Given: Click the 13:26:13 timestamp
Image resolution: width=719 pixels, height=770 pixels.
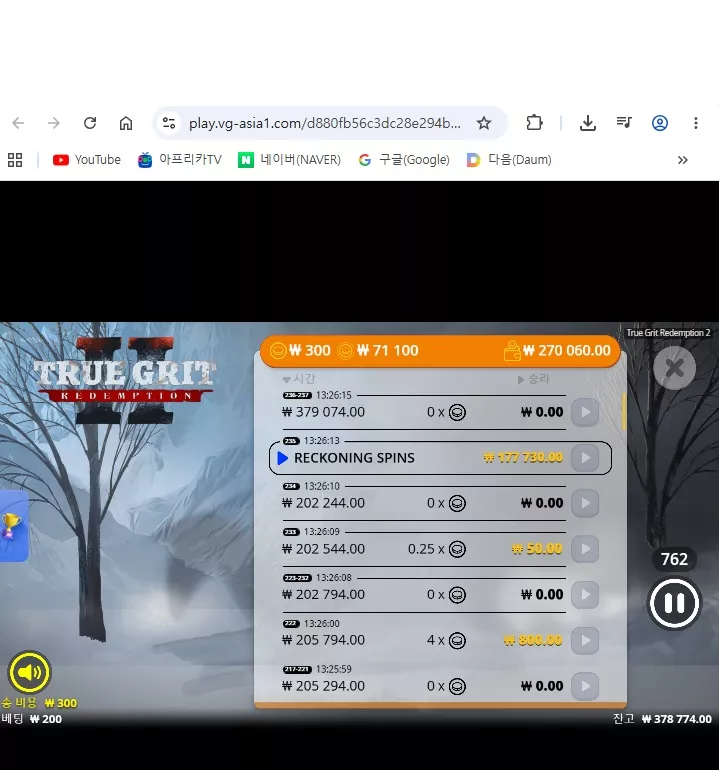Looking at the screenshot, I should coord(322,440).
